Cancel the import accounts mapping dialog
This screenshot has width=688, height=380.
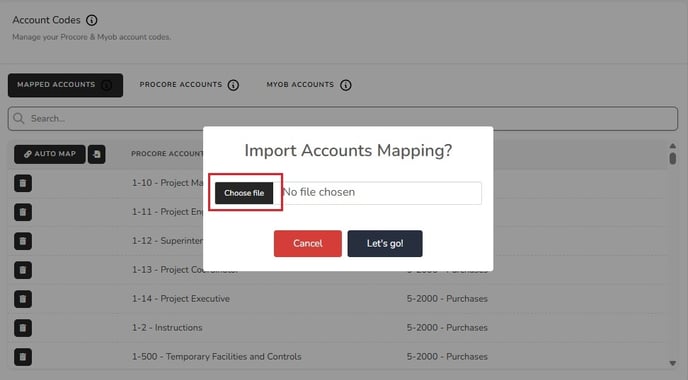pos(308,244)
